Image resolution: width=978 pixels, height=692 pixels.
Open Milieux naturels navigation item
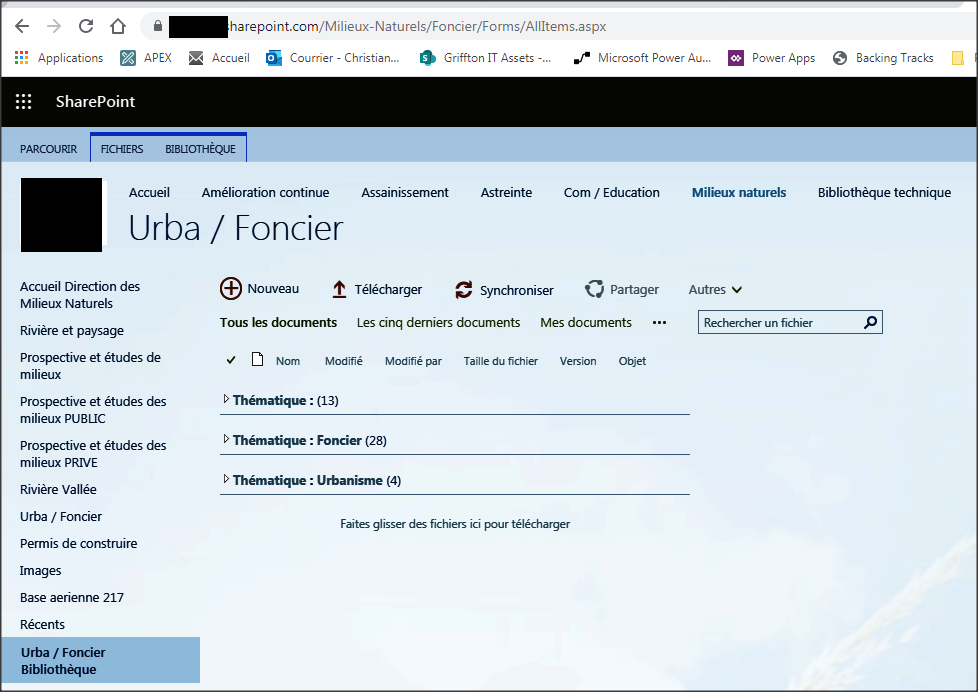(738, 193)
